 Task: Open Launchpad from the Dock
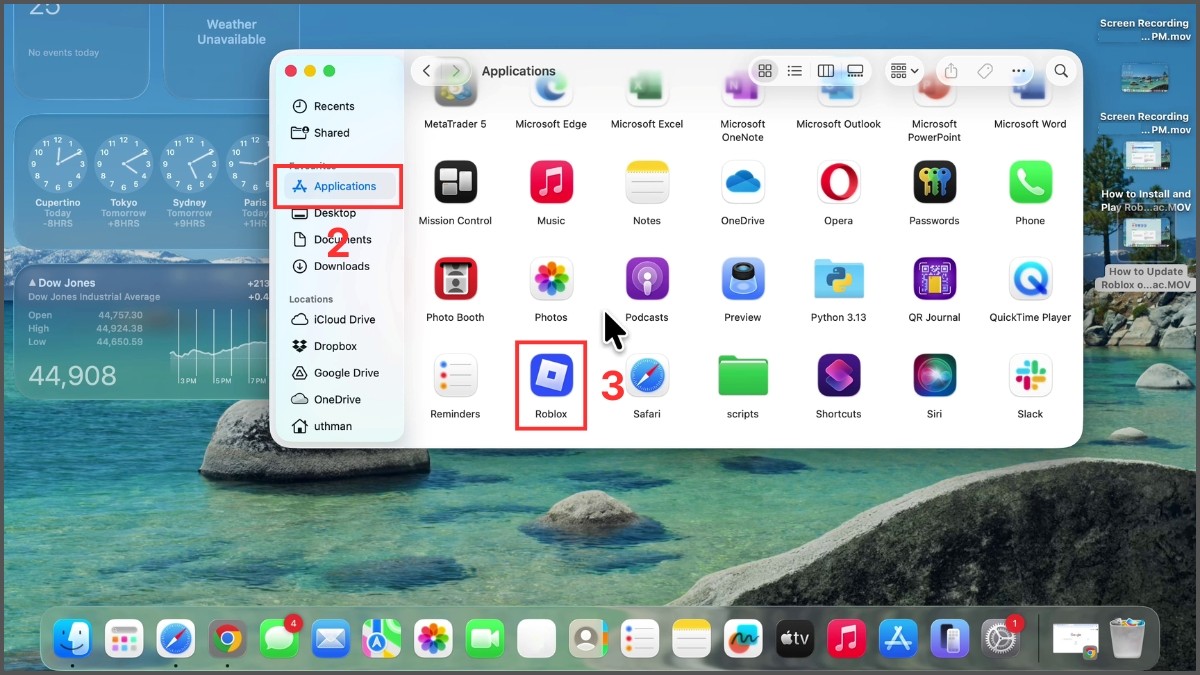tap(124, 638)
